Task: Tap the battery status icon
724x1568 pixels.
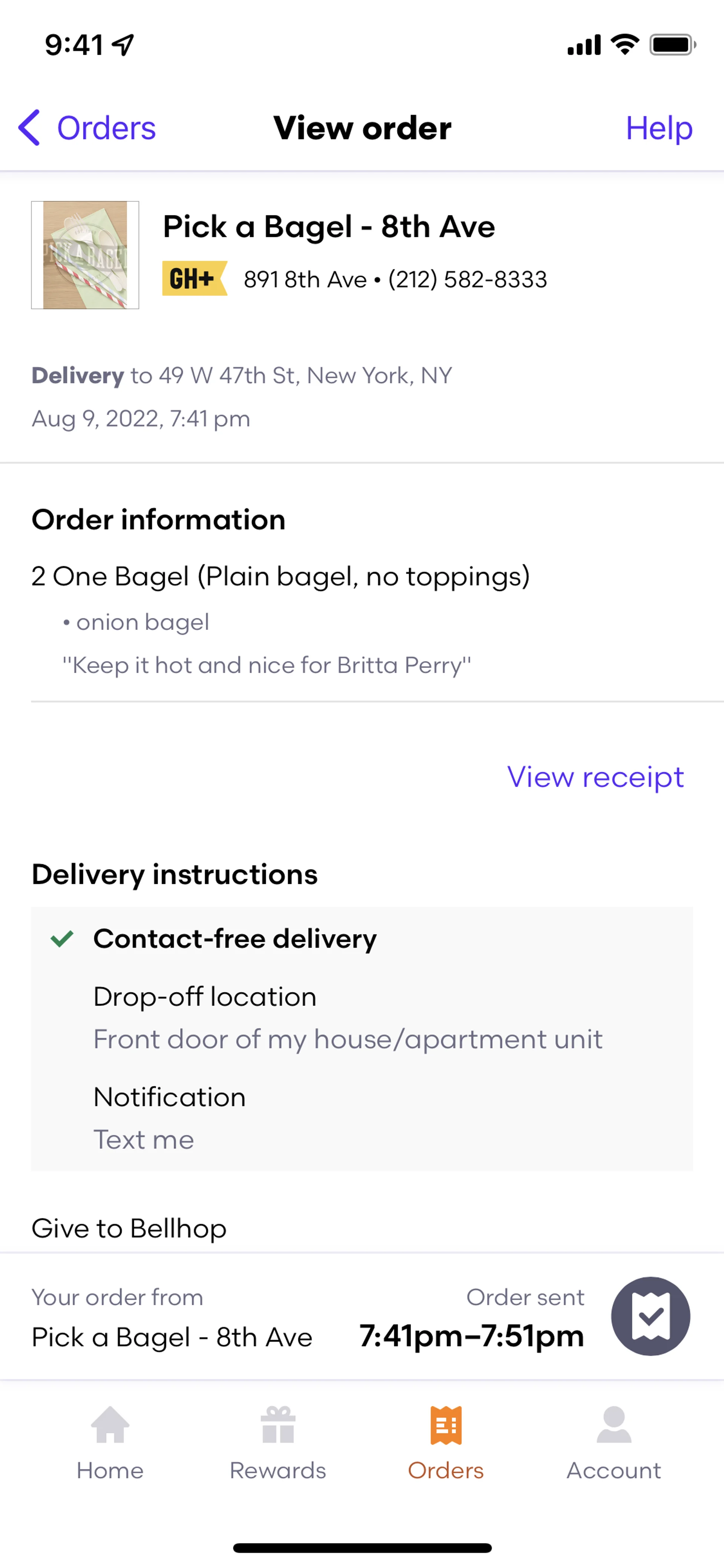Action: pyautogui.click(x=672, y=45)
